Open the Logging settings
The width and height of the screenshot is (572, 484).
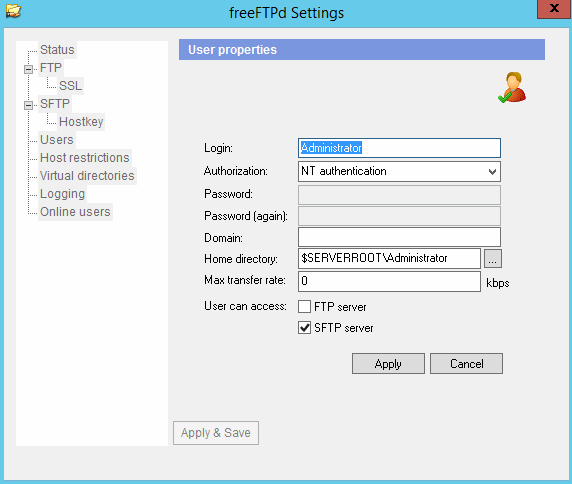click(62, 194)
